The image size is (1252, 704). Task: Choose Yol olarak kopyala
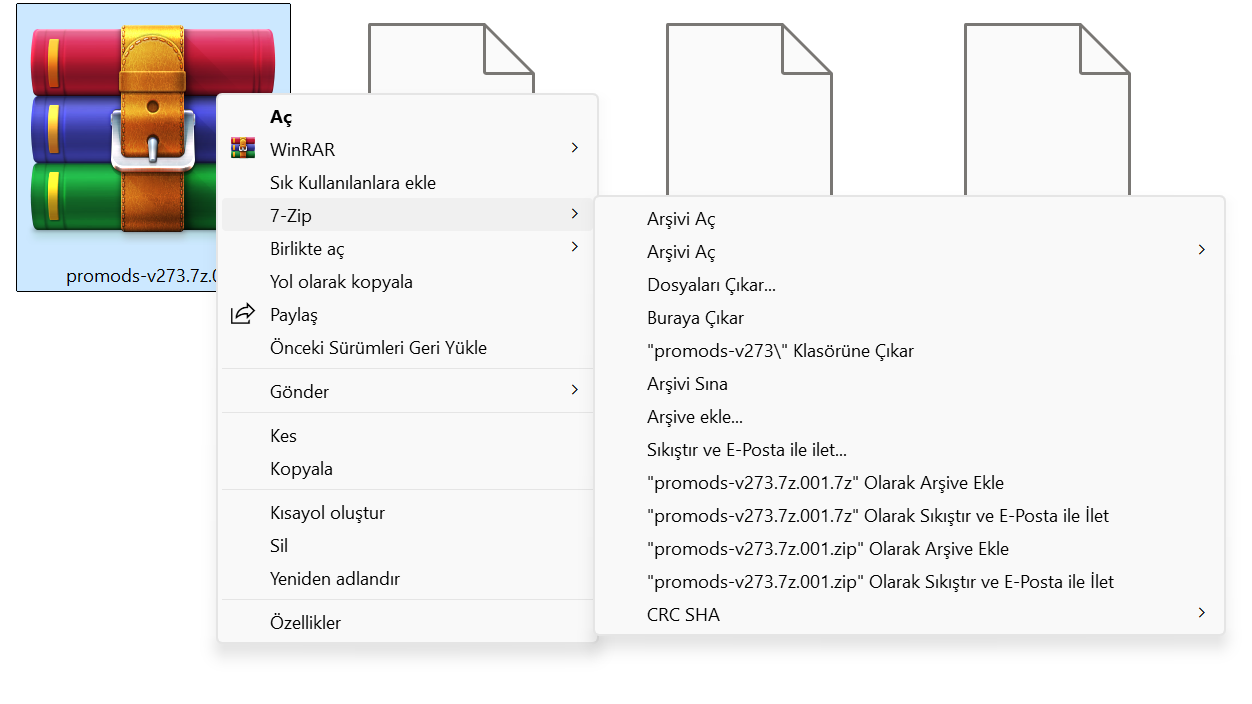pyautogui.click(x=341, y=282)
